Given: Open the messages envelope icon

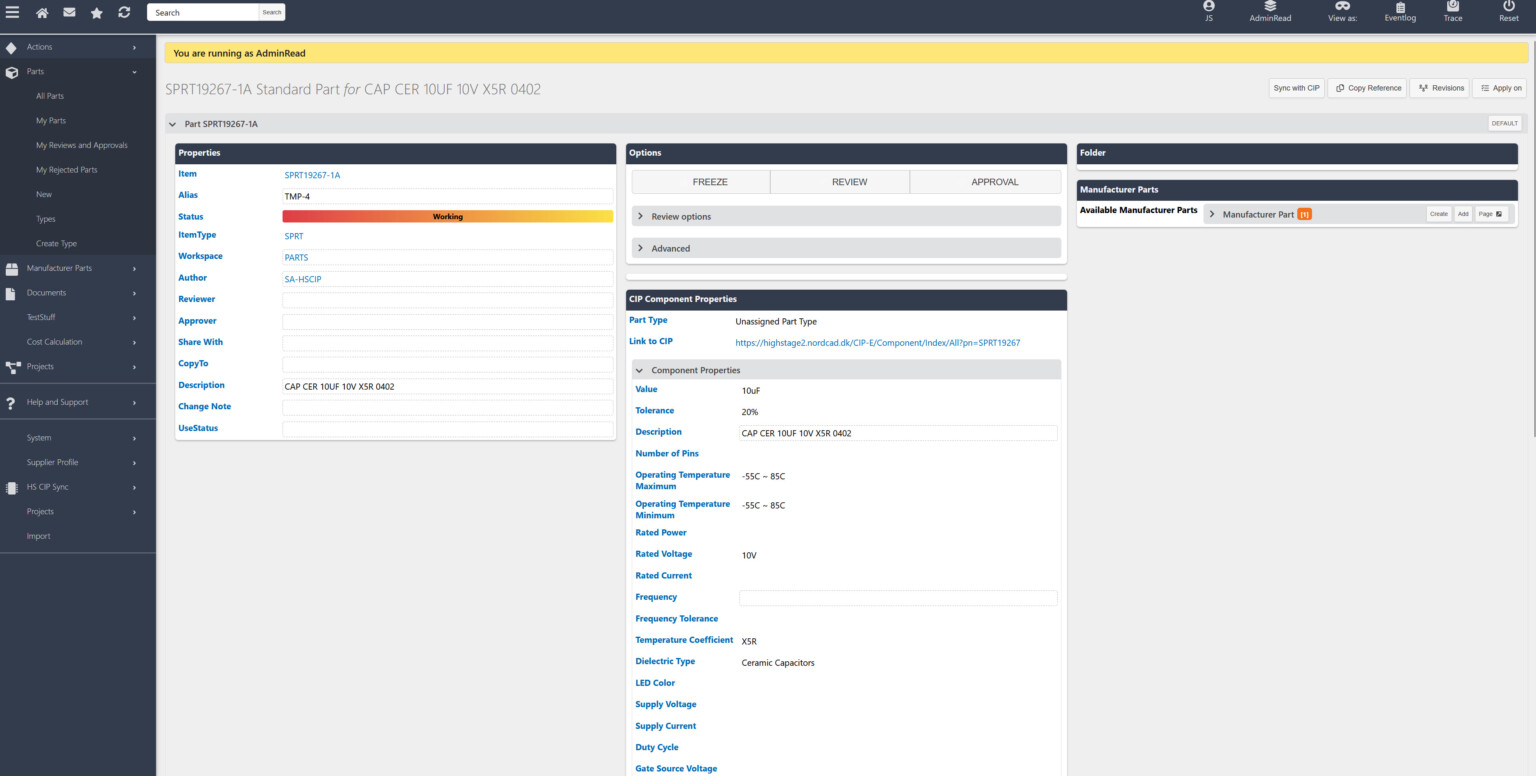Looking at the screenshot, I should click(68, 13).
